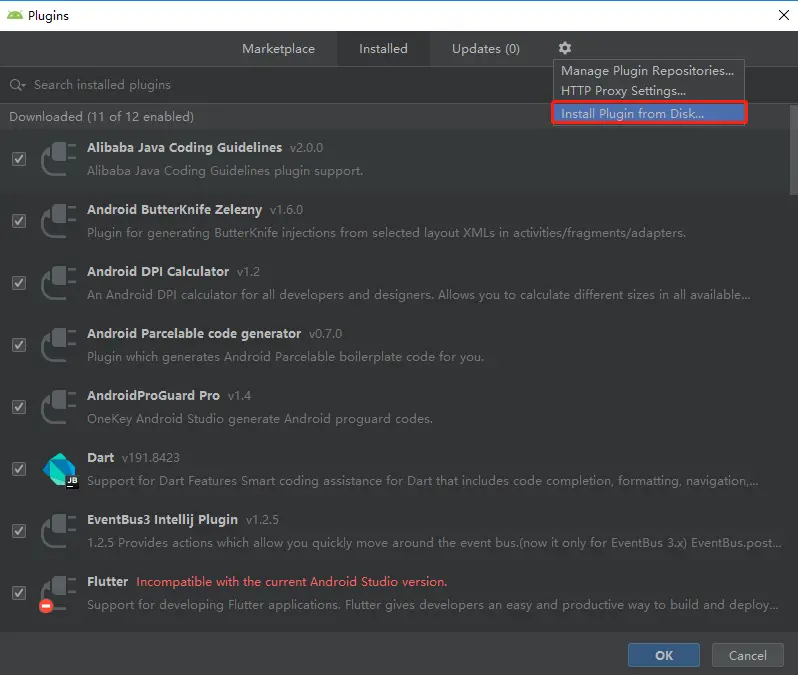Screen dimensions: 798x675
Task: Click the Flutter incompatible version warning text
Action: click(x=292, y=582)
